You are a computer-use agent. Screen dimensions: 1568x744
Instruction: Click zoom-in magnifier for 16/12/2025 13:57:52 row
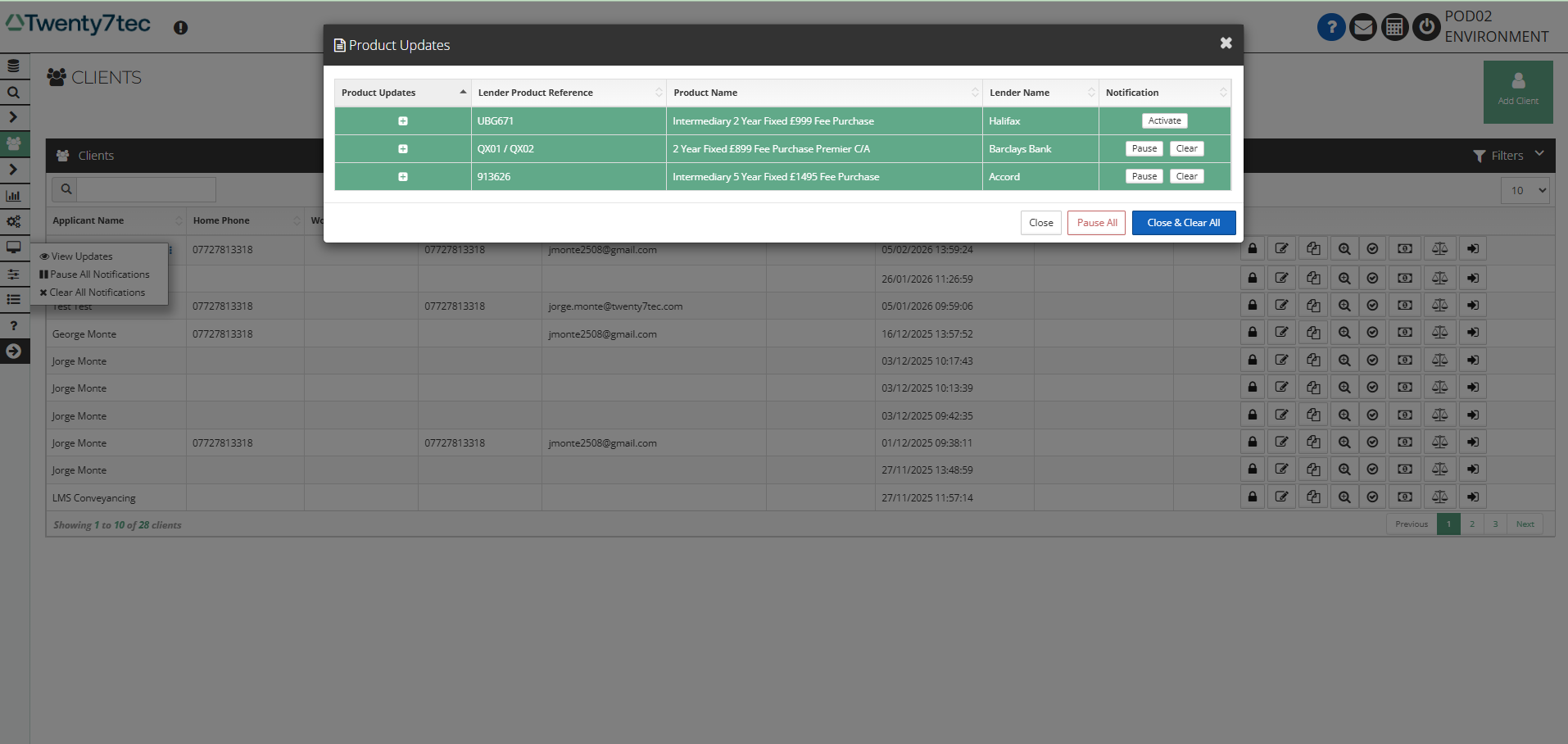coord(1344,333)
